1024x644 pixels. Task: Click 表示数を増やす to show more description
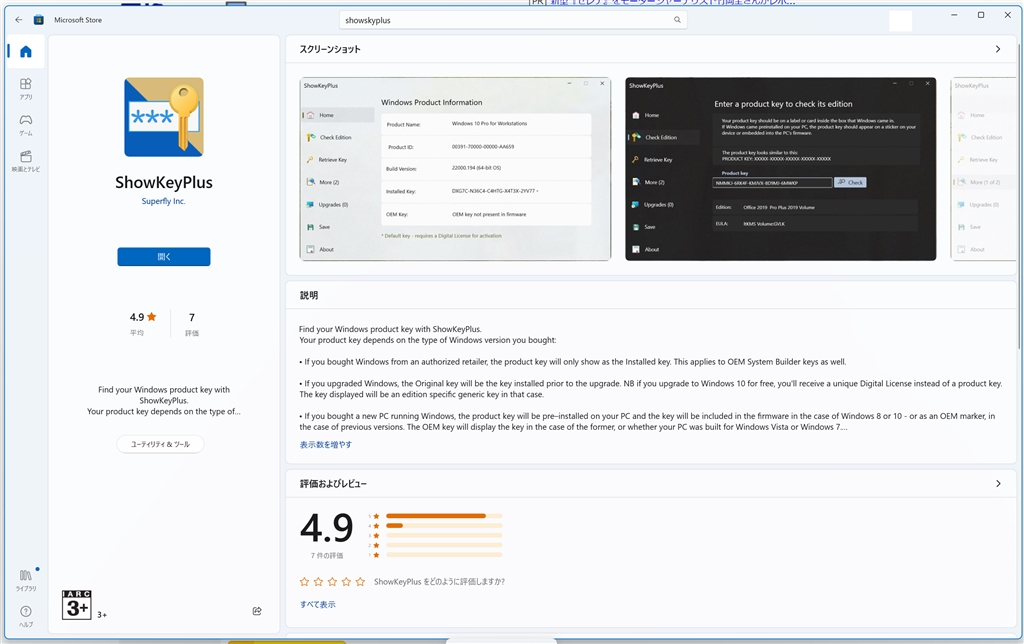(x=325, y=444)
